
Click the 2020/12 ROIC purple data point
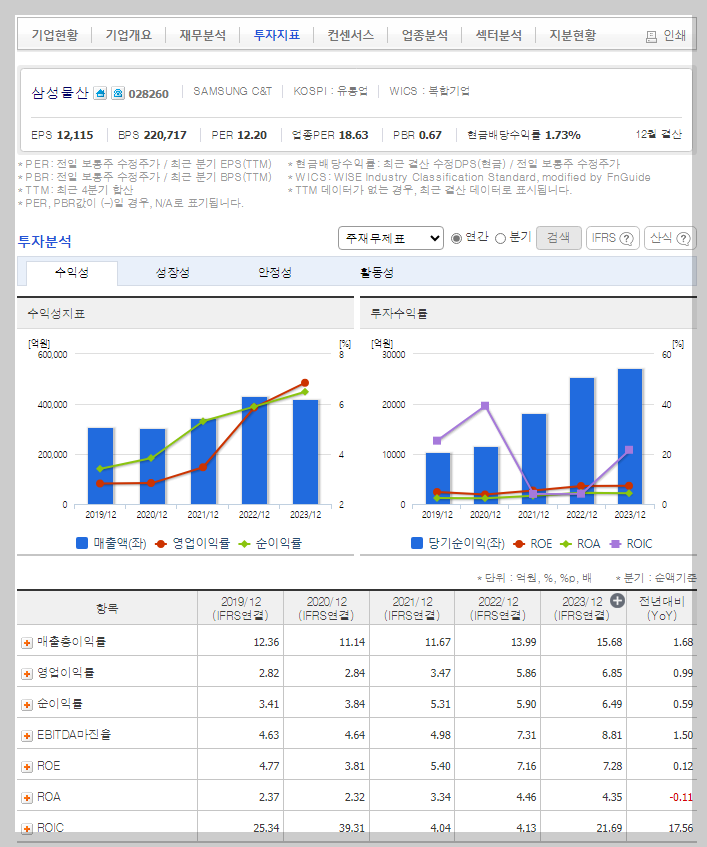[485, 406]
